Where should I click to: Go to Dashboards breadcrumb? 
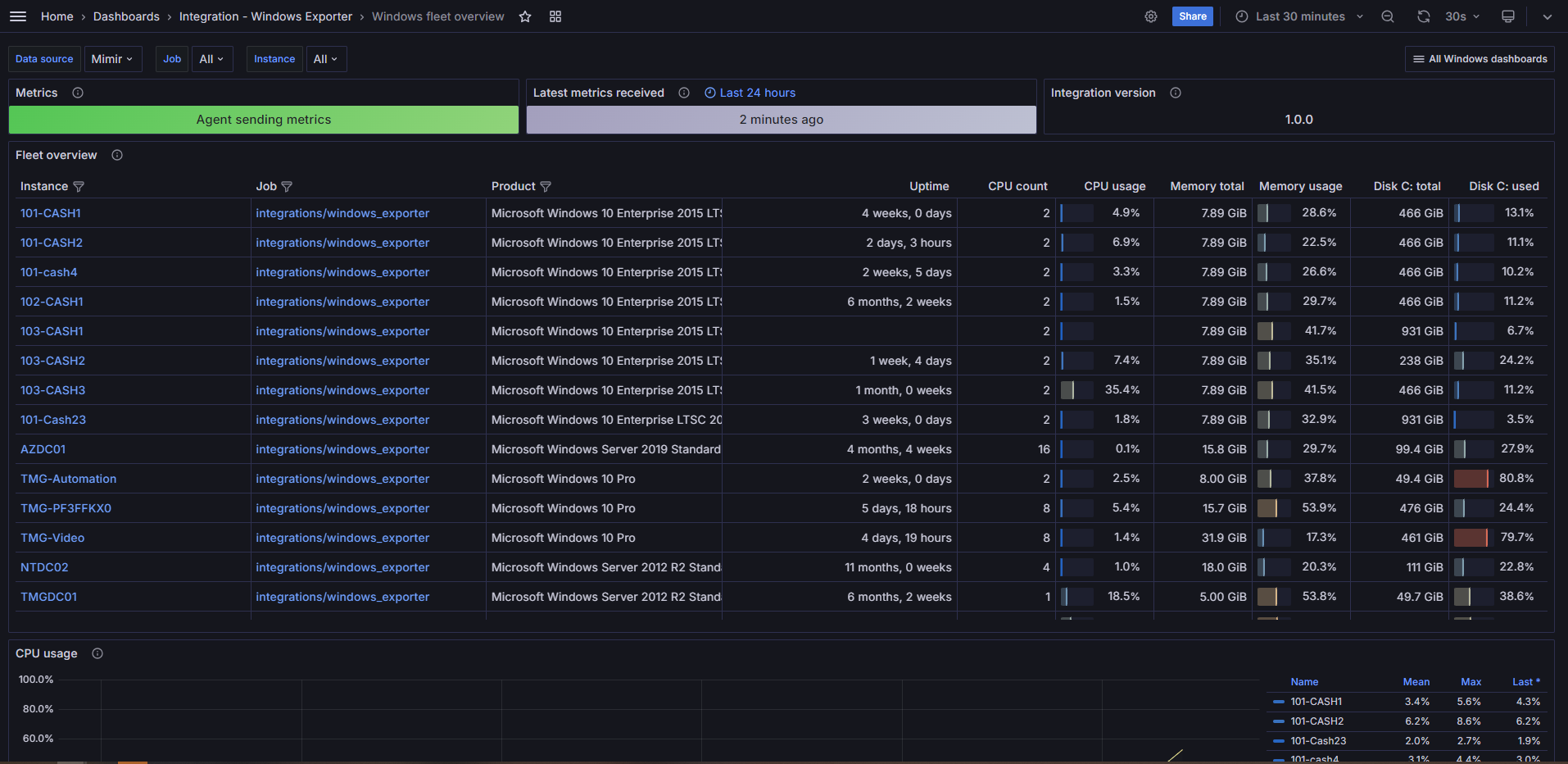(126, 16)
